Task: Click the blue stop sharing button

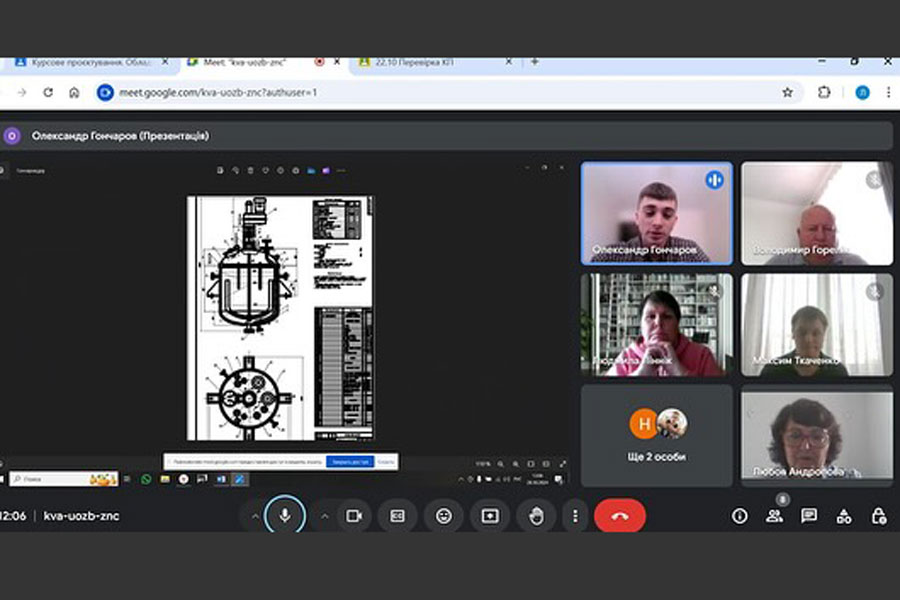Action: click(348, 462)
